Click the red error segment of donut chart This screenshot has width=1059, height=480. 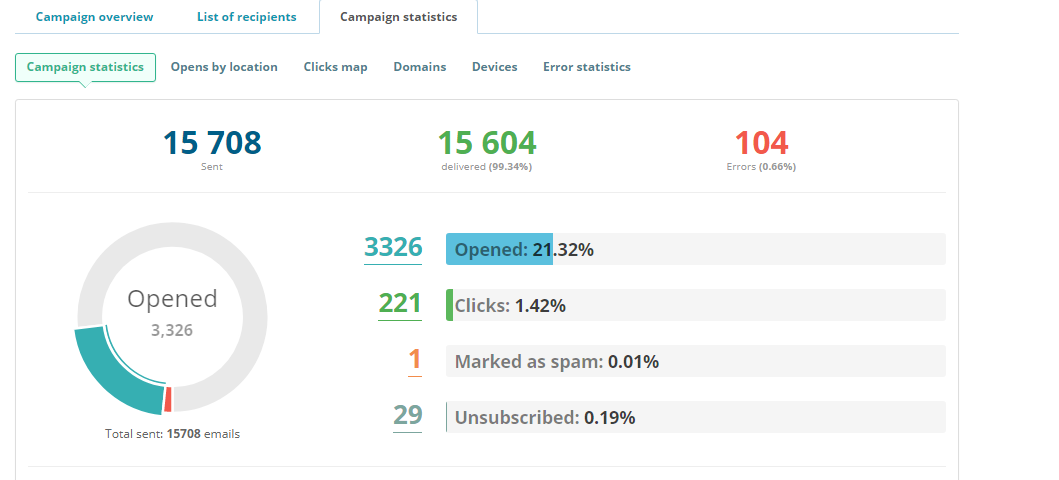point(168,399)
